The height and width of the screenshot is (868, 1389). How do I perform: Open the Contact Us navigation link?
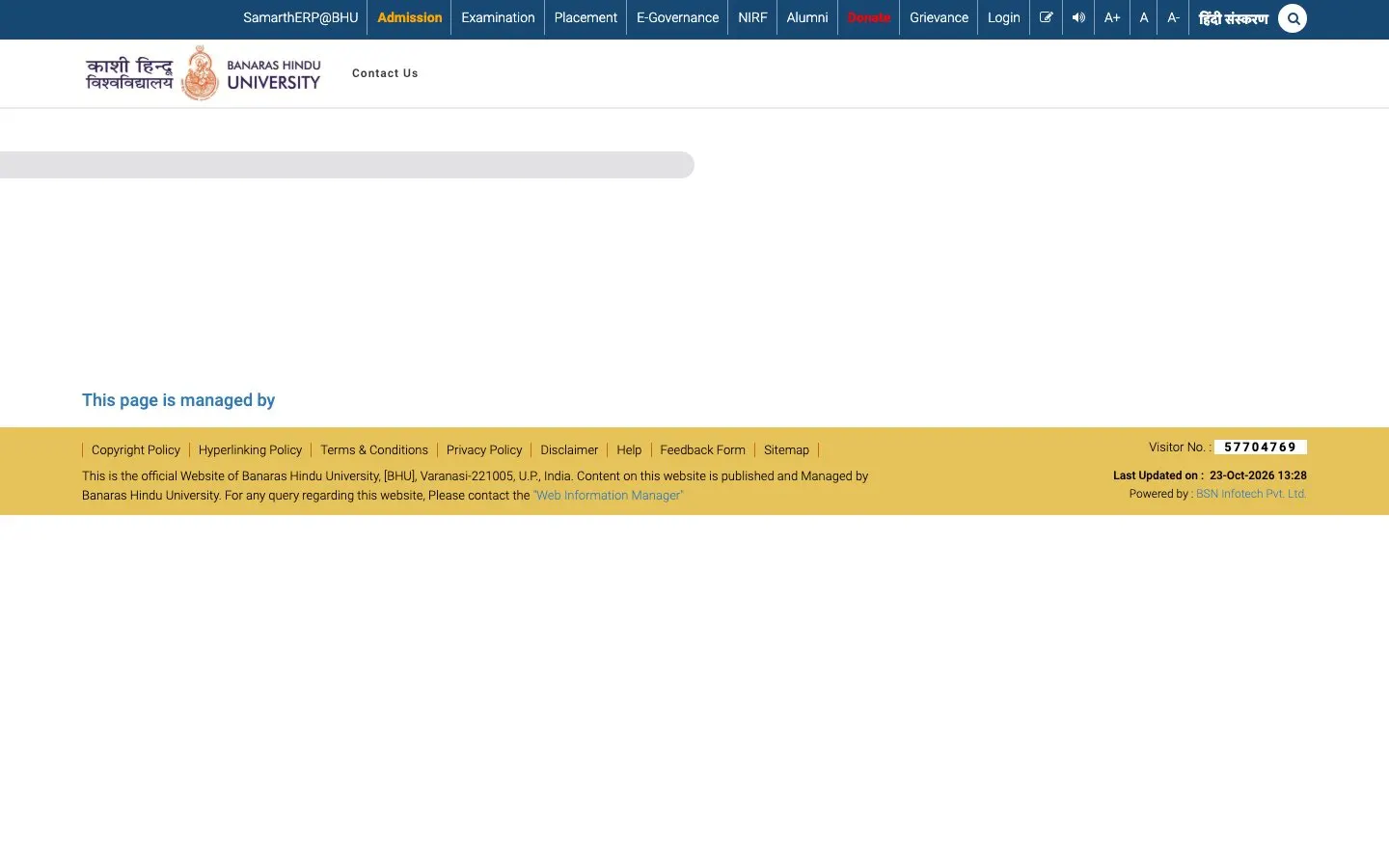click(x=385, y=73)
